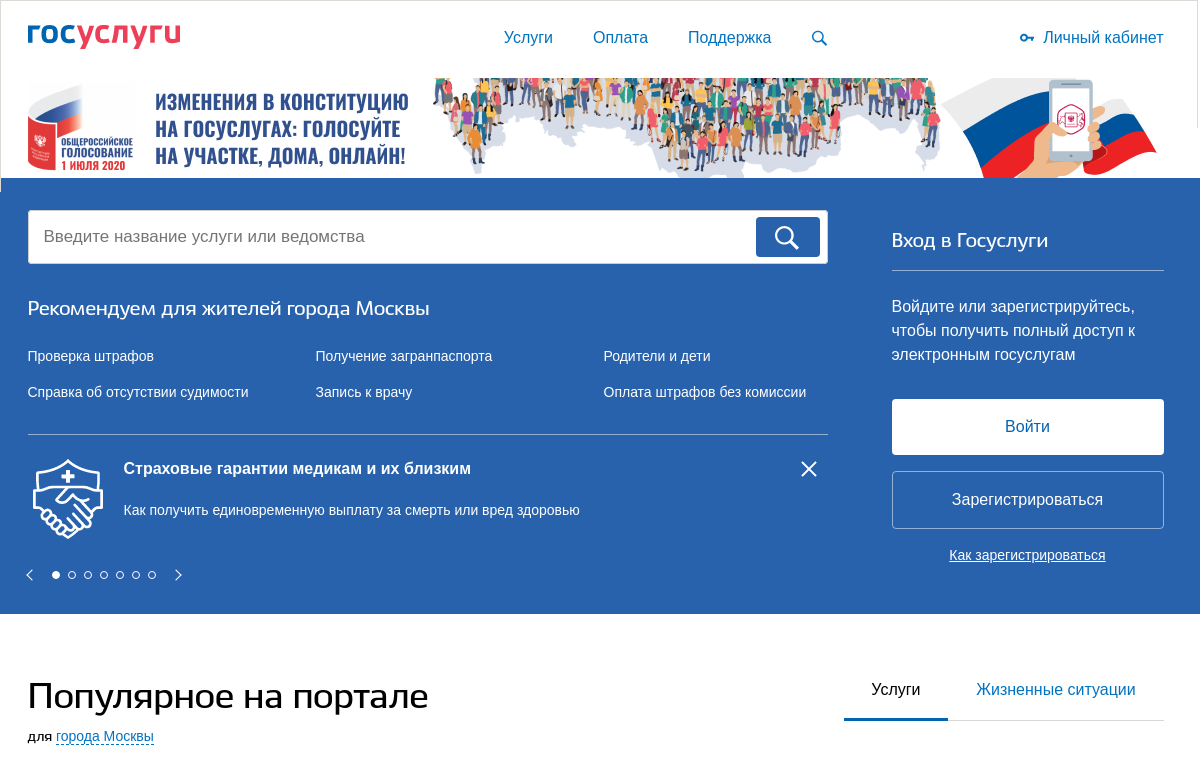Open the Услуги menu in header
The image size is (1200, 764).
(x=528, y=38)
